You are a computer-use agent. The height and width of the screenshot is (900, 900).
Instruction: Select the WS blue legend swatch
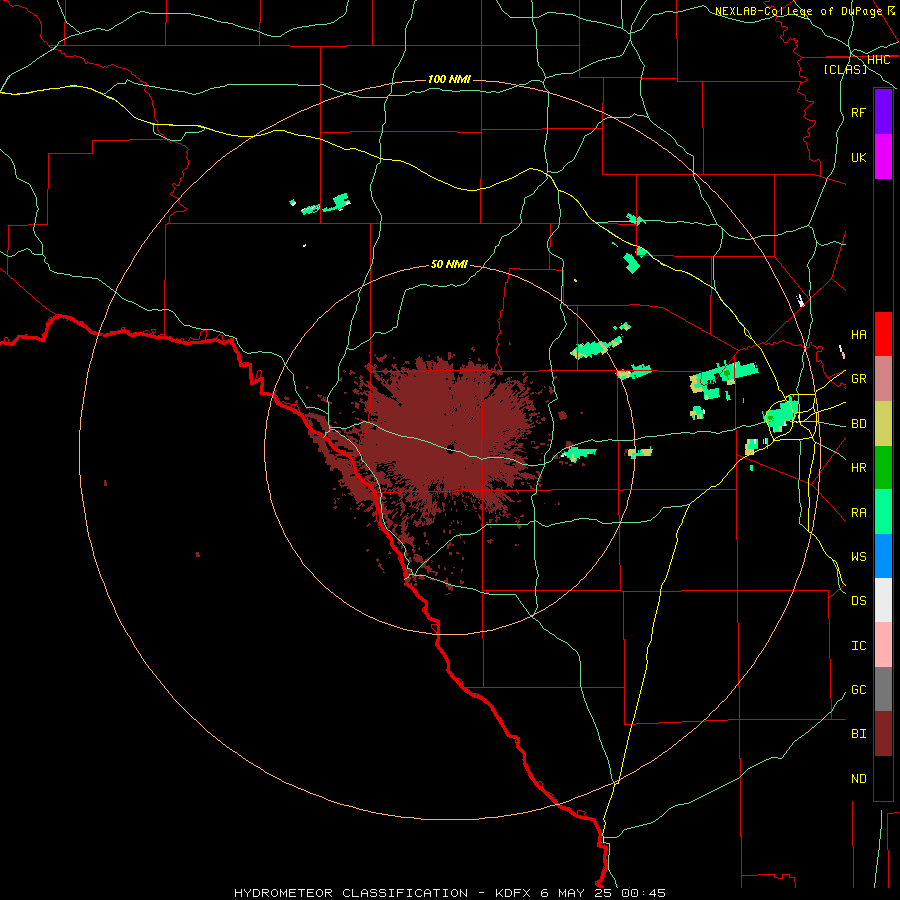(883, 556)
